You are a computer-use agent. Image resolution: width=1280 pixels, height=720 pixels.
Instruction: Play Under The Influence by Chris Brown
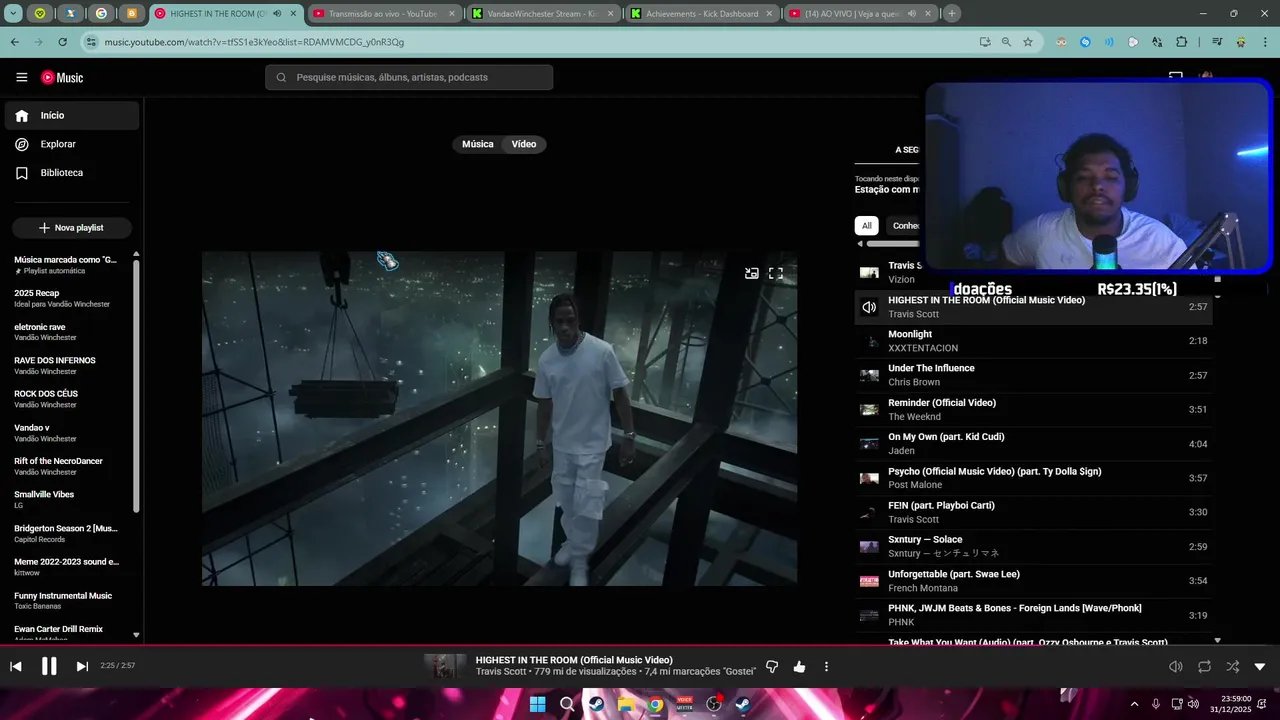coord(1033,375)
